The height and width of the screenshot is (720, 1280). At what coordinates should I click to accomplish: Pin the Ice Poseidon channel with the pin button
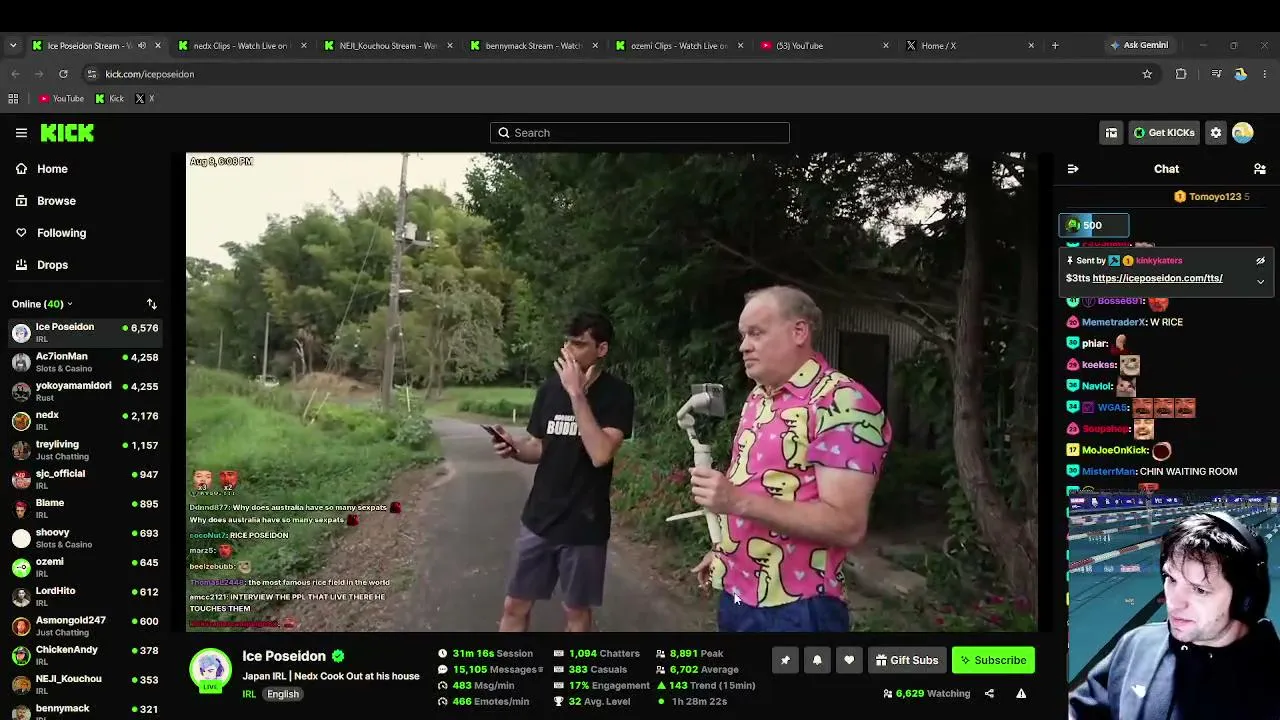(785, 660)
